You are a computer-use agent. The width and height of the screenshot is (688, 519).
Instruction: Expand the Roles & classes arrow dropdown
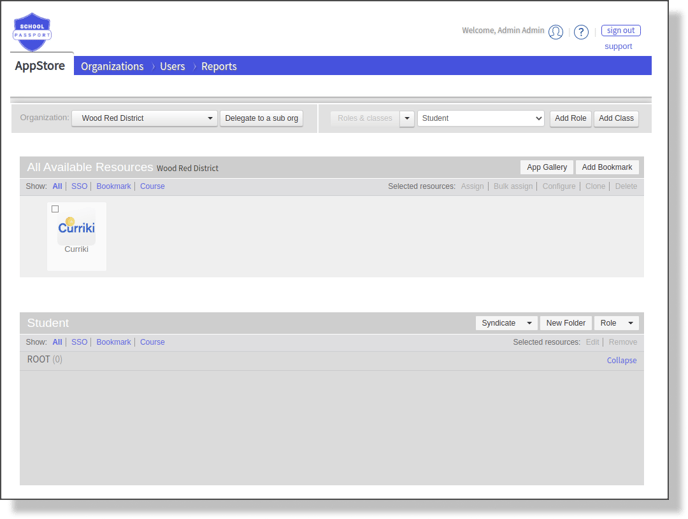[407, 118]
